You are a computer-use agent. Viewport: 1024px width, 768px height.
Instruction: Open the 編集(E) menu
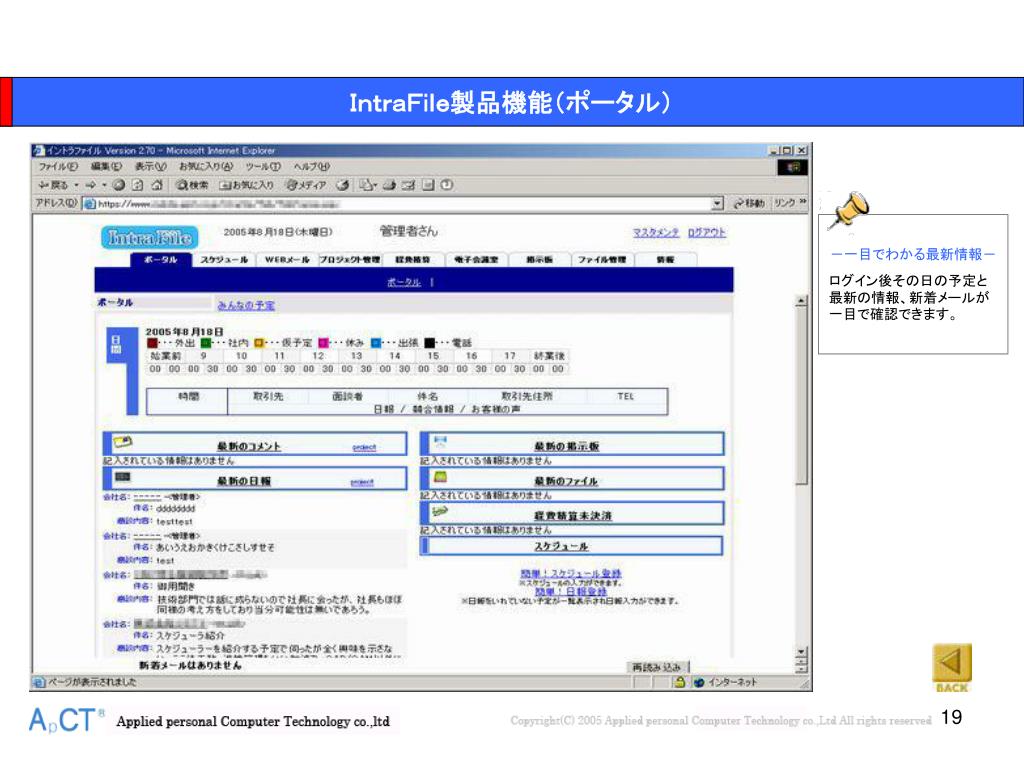(x=106, y=167)
